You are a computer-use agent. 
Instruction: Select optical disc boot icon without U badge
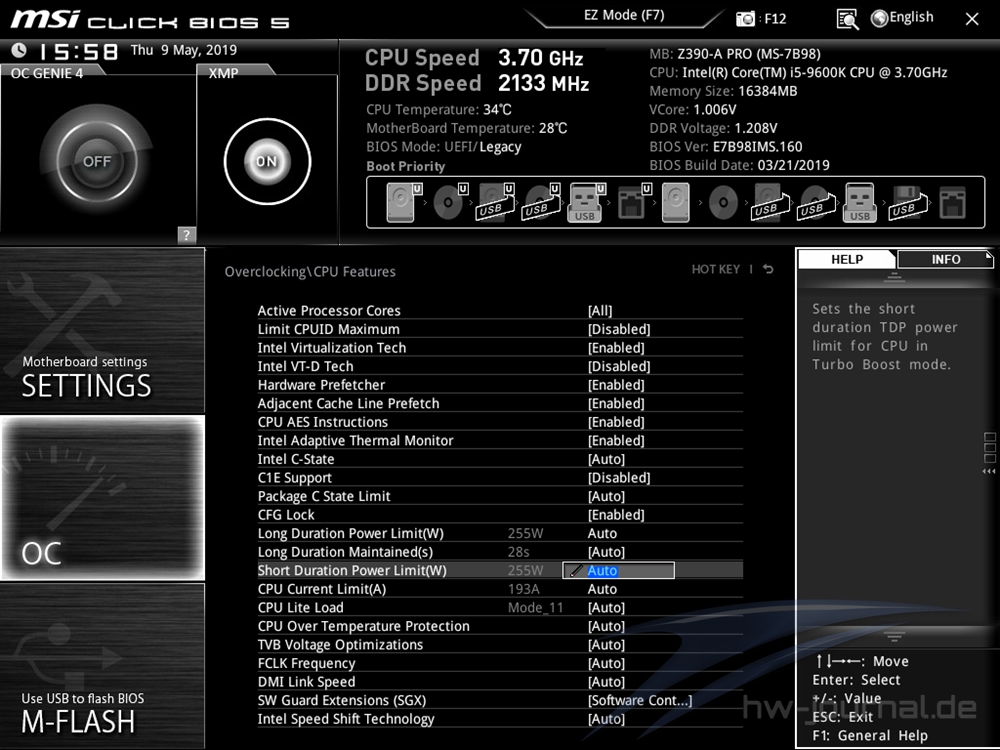723,203
